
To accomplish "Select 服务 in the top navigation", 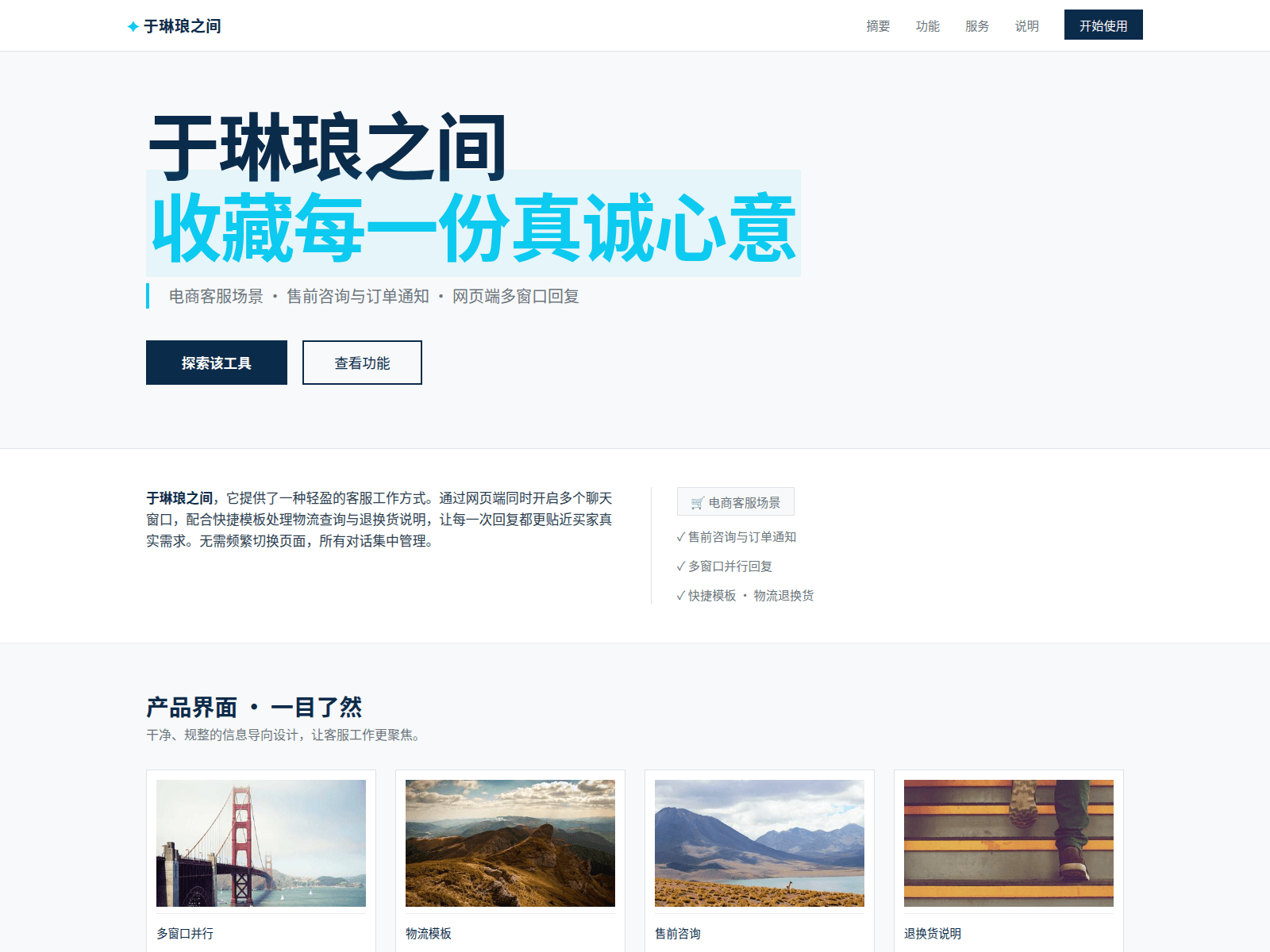I will [x=977, y=26].
